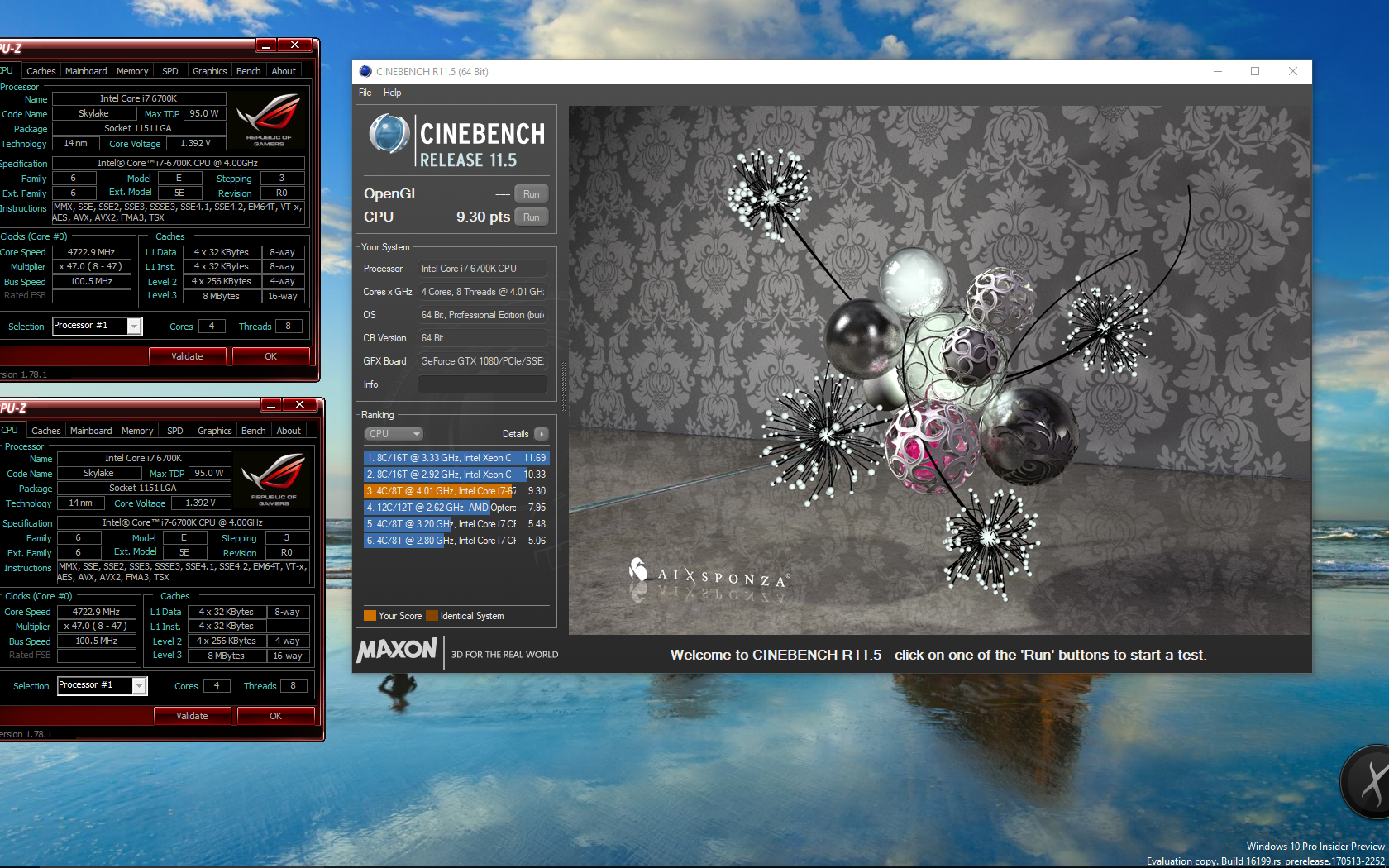Click Core Speed value in top CPU-Z

point(92,252)
